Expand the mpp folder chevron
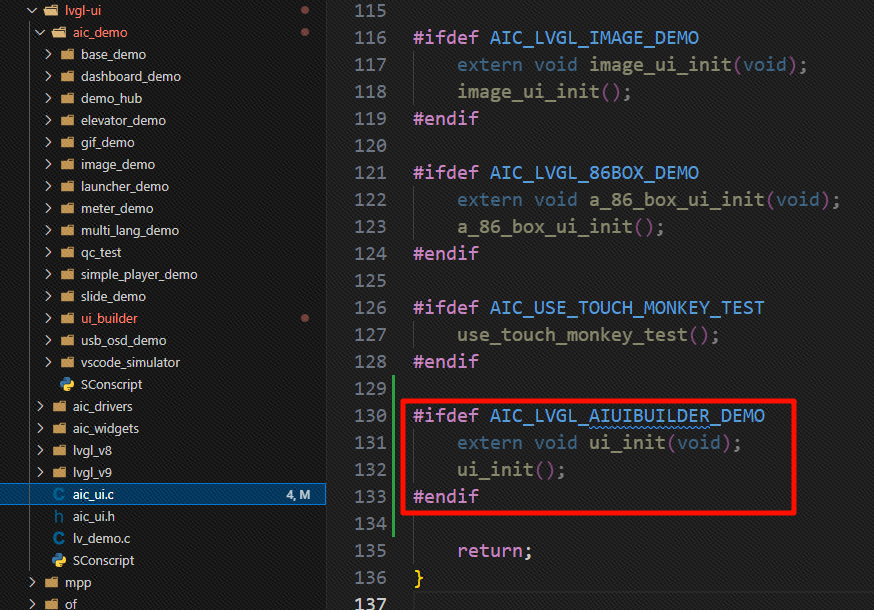This screenshot has width=874, height=610. coord(31,582)
